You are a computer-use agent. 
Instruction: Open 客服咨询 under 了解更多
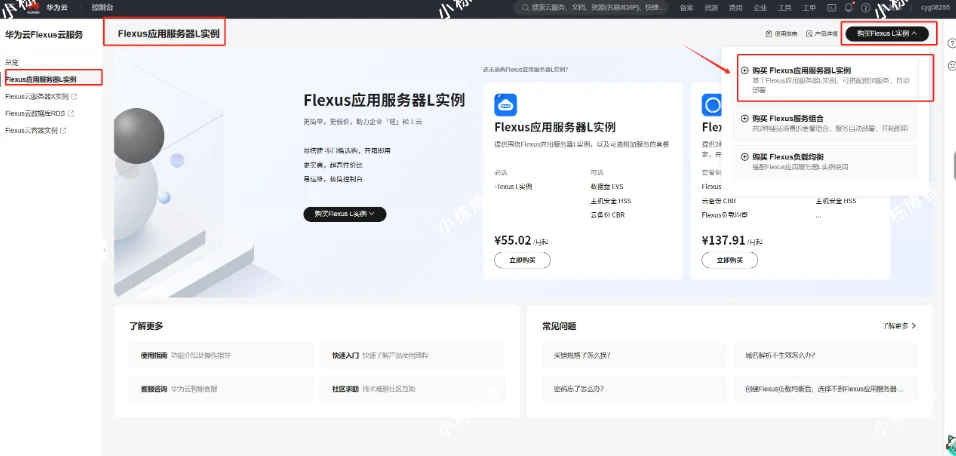coord(221,389)
